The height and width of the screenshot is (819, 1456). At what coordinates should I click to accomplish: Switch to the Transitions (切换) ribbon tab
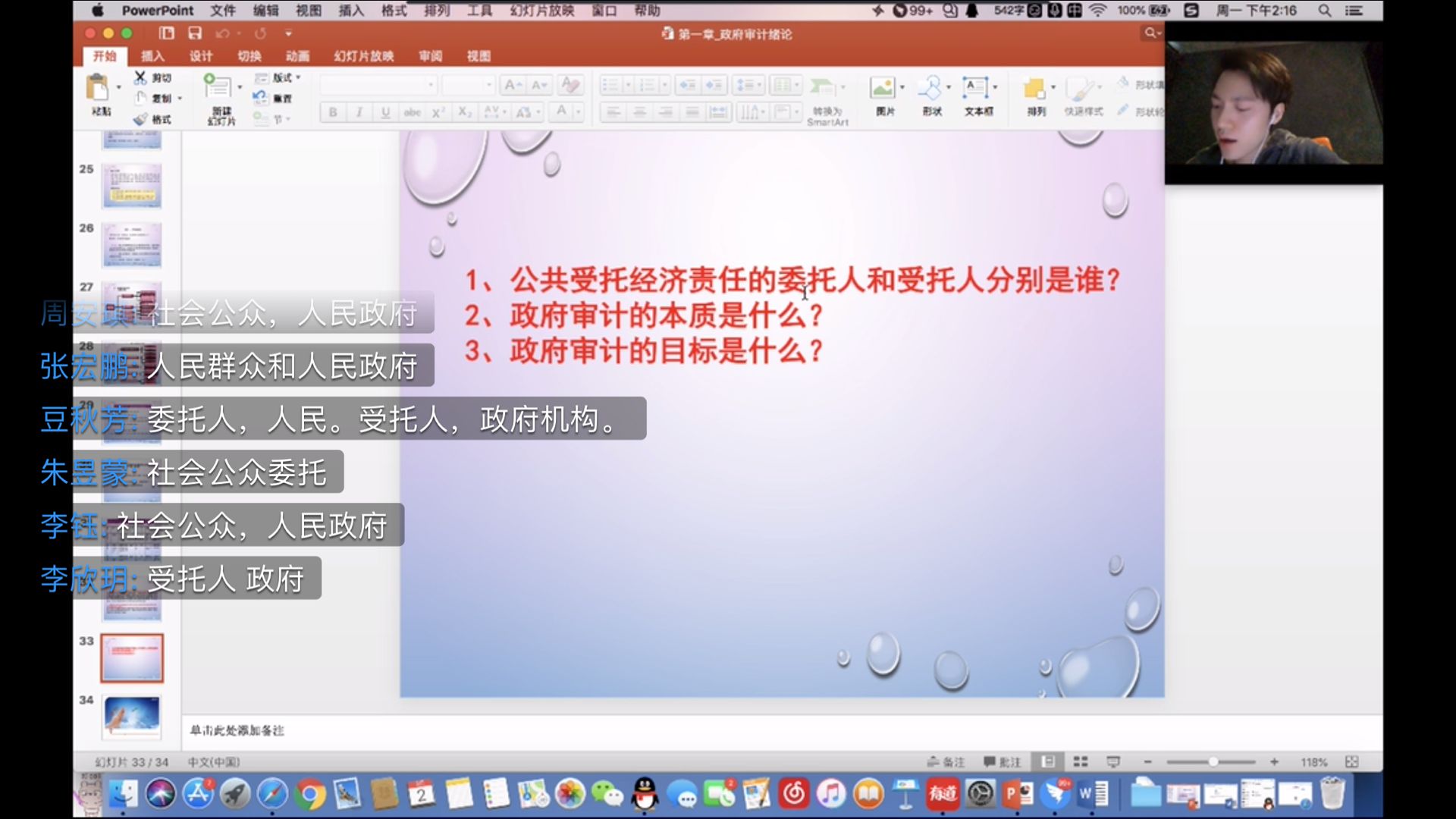(249, 56)
